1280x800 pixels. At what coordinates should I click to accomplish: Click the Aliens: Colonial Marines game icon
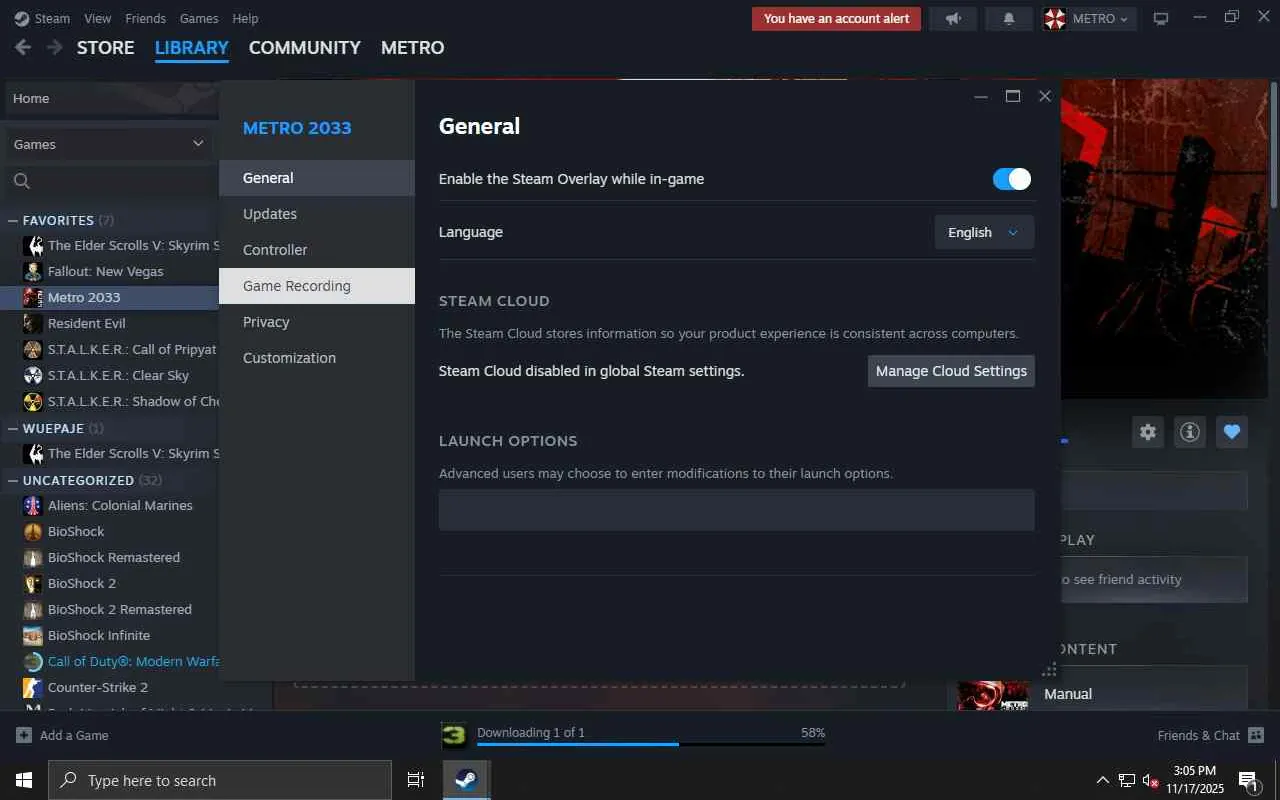pyautogui.click(x=33, y=506)
